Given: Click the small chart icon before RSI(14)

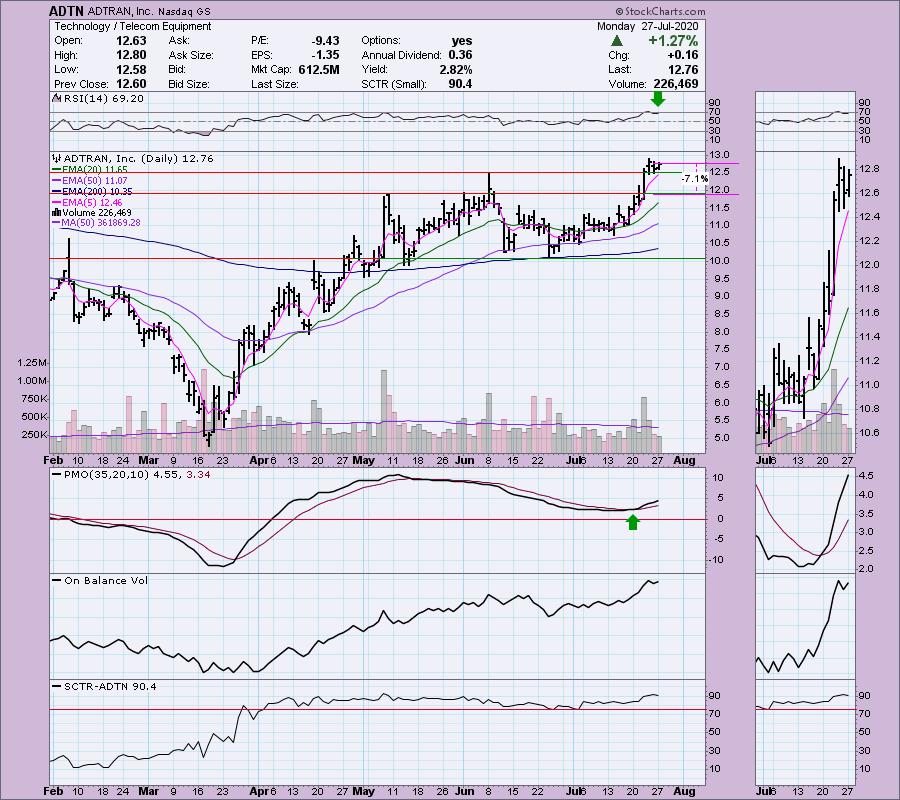Looking at the screenshot, I should [x=57, y=98].
